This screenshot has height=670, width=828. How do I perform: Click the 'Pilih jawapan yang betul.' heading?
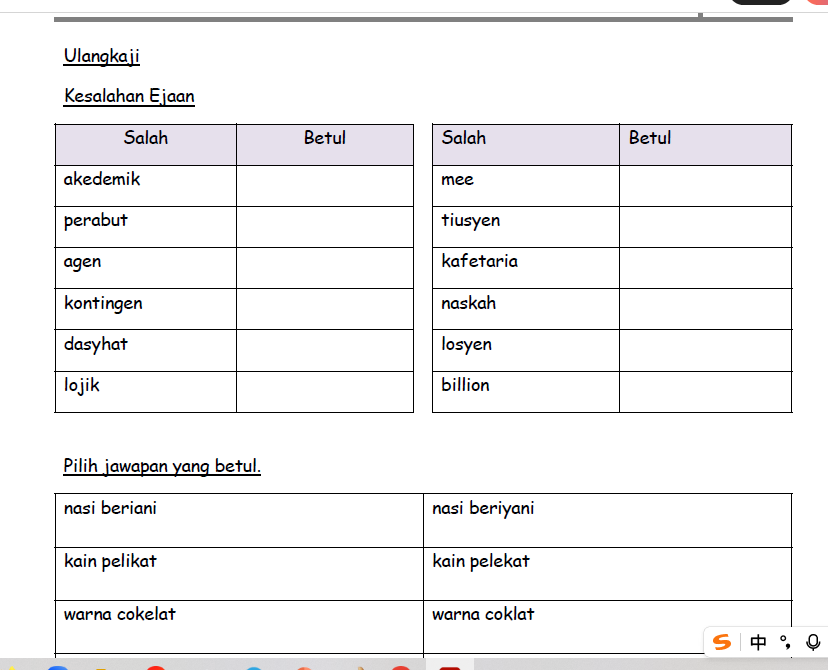pos(162,466)
